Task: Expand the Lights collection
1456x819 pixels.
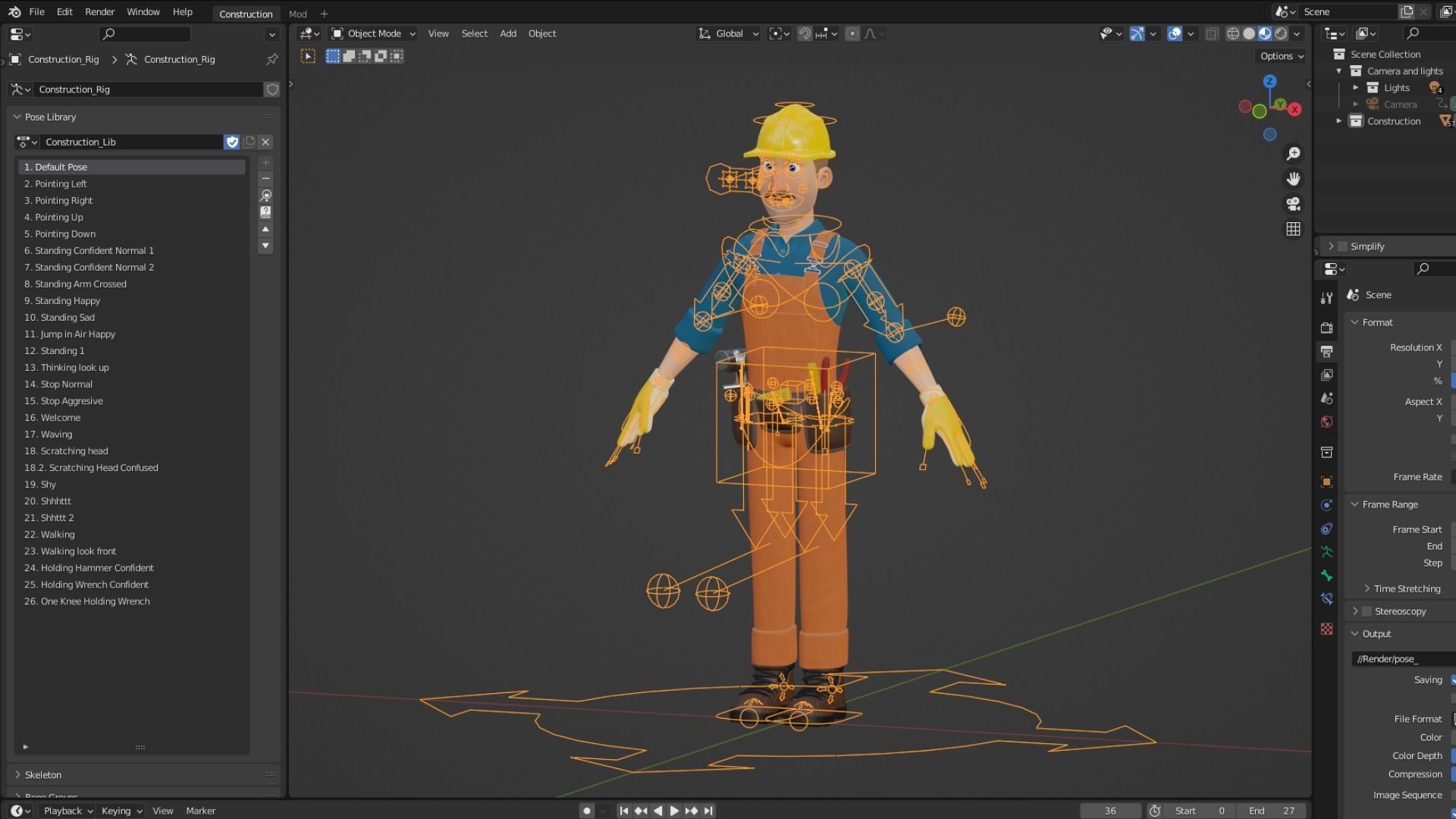Action: pyautogui.click(x=1355, y=88)
